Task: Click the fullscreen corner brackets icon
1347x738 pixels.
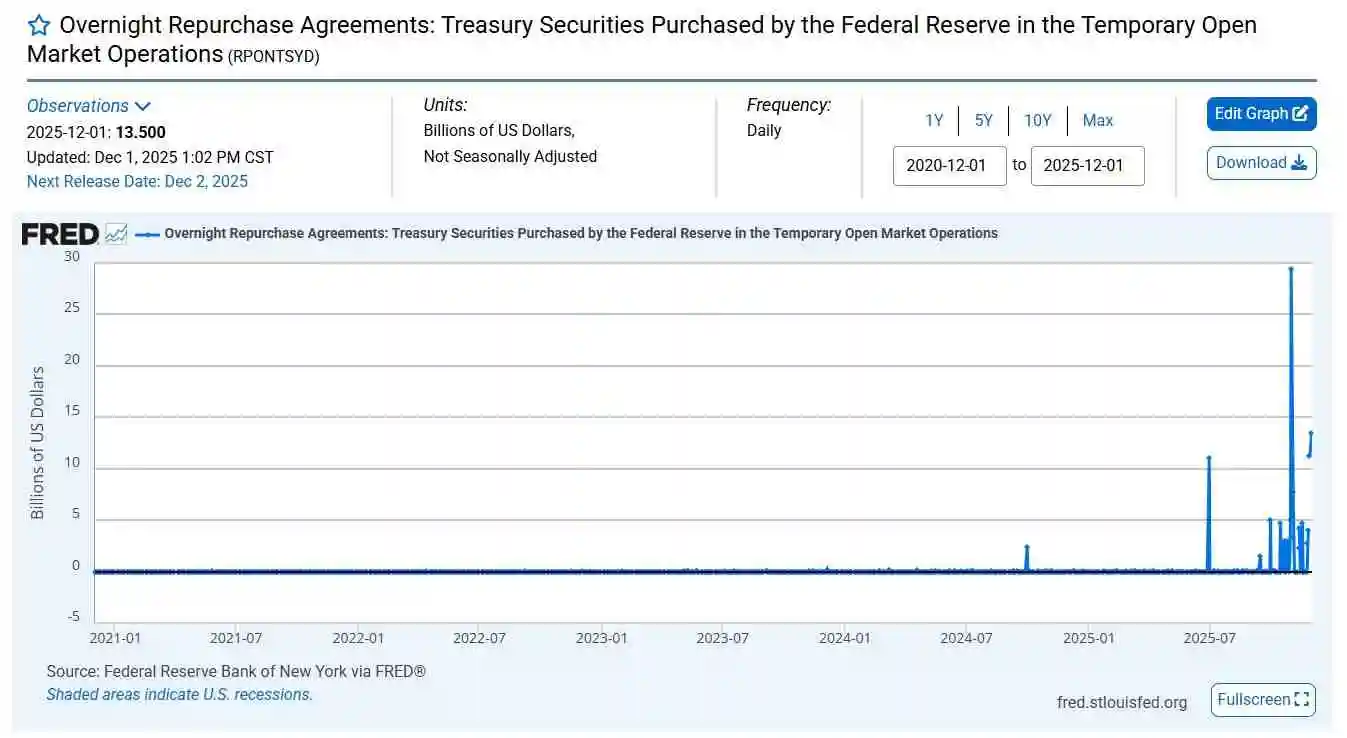Action: 1301,700
